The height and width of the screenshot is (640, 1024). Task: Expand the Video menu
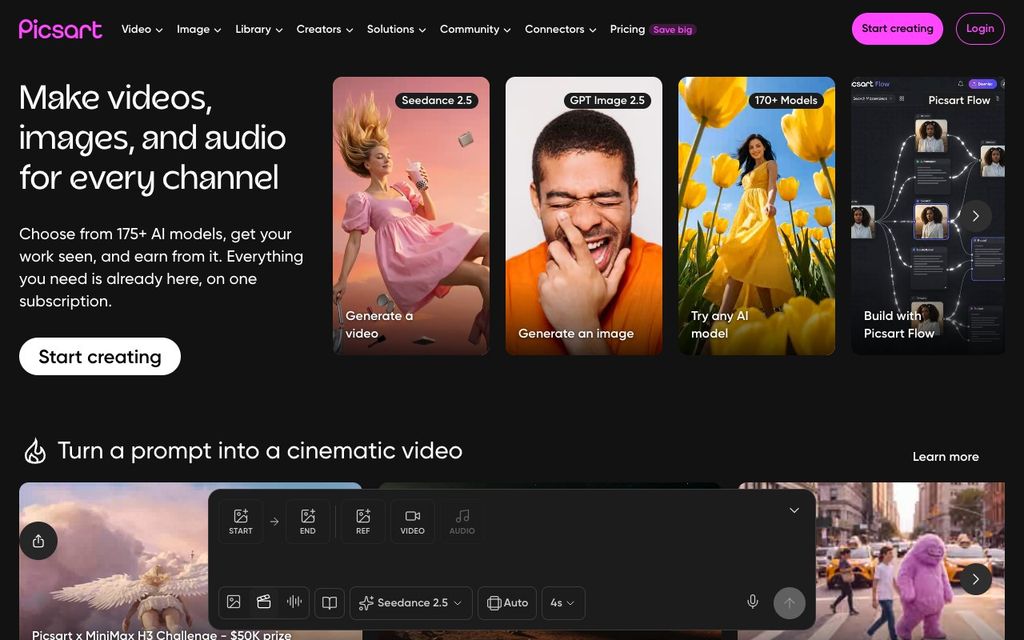pyautogui.click(x=142, y=29)
